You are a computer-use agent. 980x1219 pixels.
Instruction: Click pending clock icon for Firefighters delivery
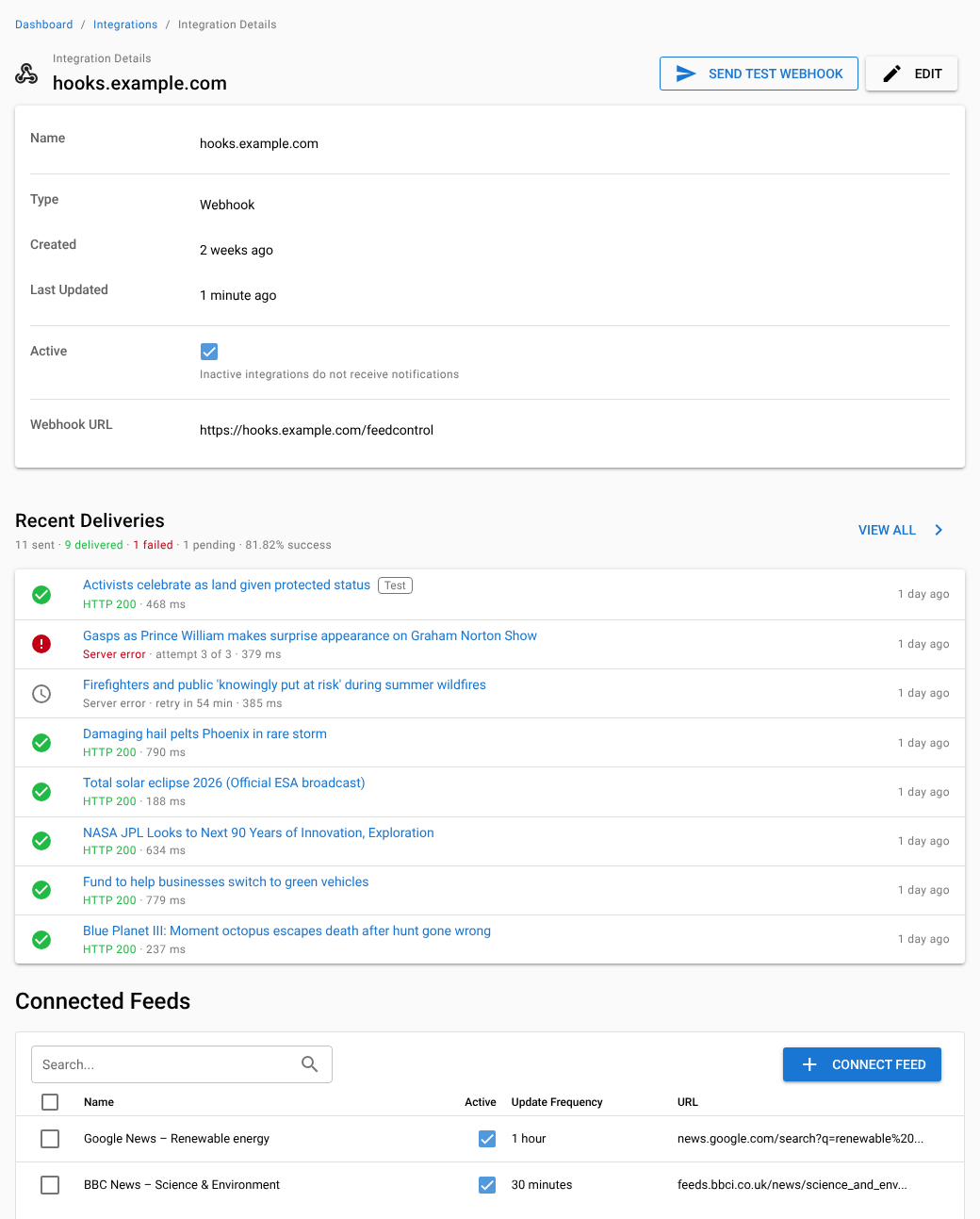41,694
